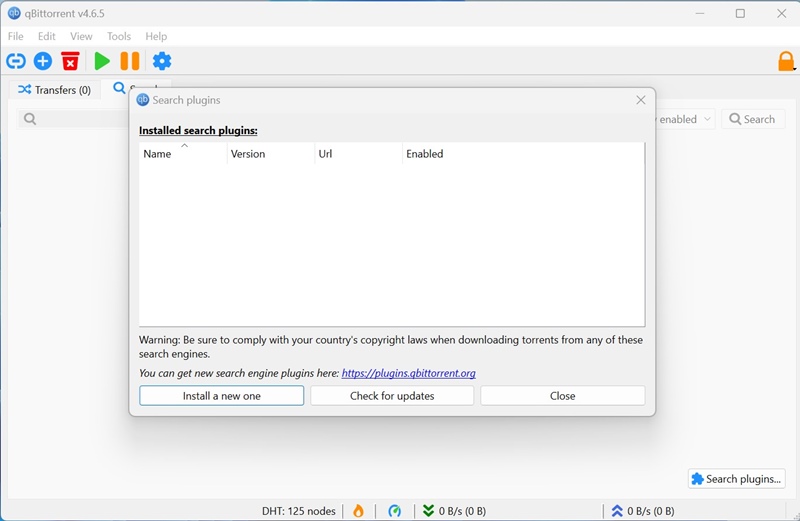This screenshot has width=800, height=521.
Task: Close the Search plugins dialog with X
Action: tap(641, 100)
